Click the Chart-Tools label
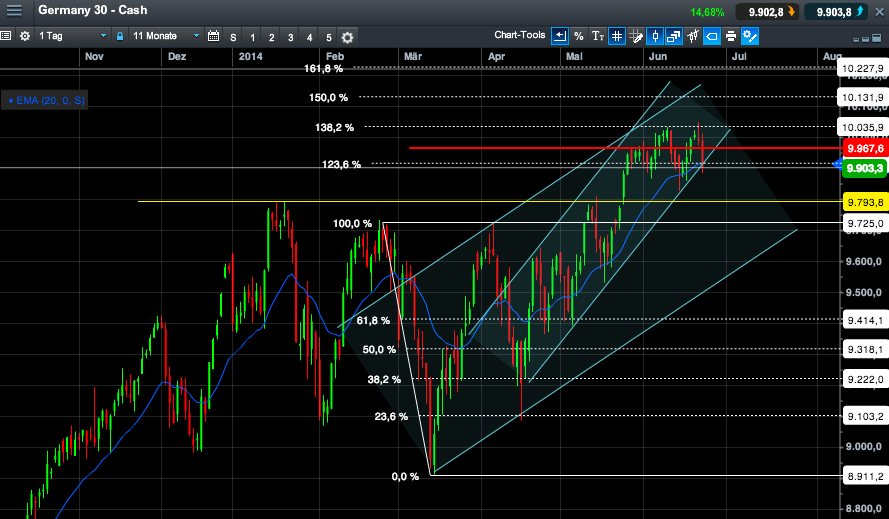 [519, 35]
